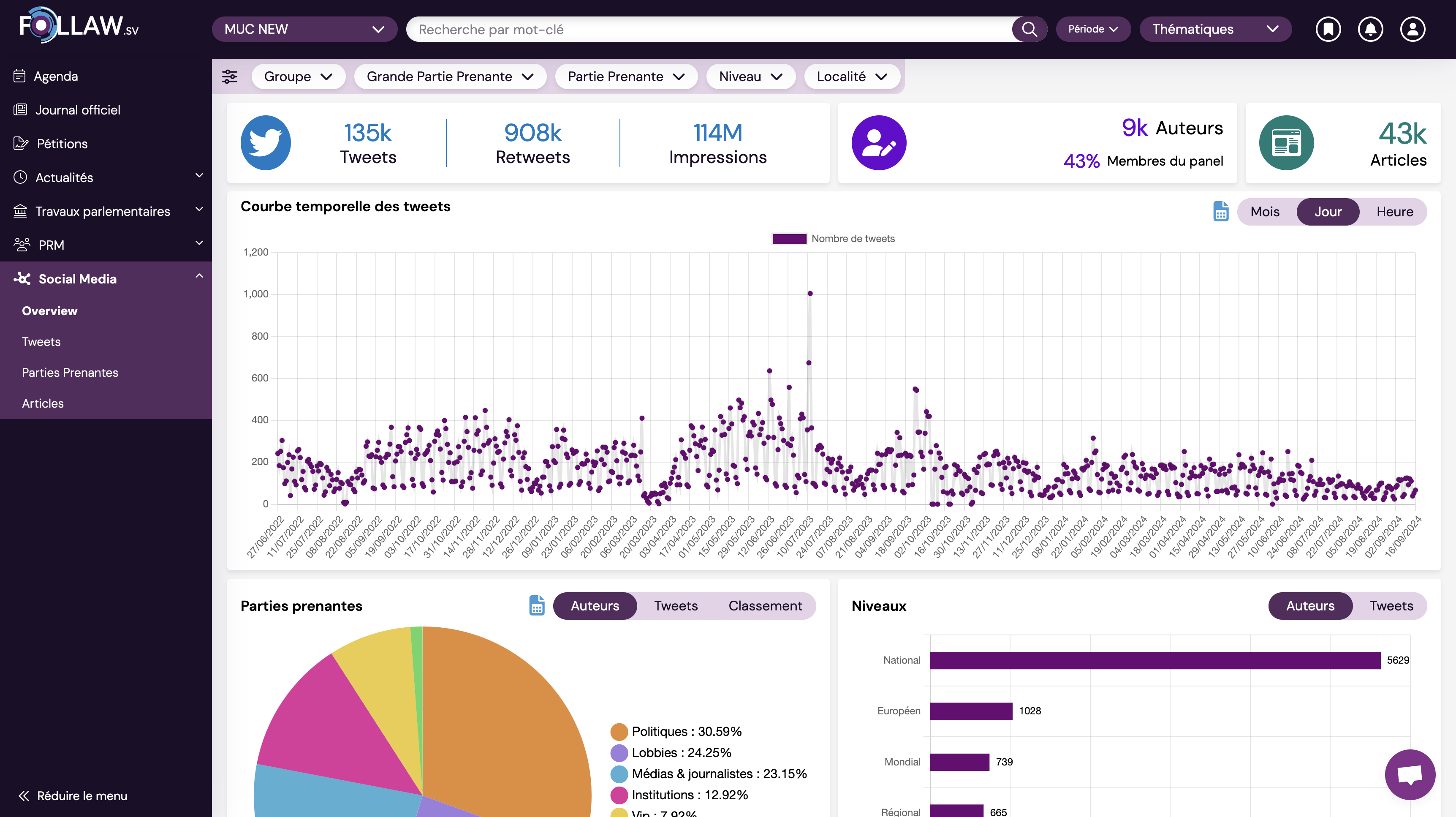Viewport: 1456px width, 817px height.
Task: Open the MUC NEW dropdown
Action: click(304, 30)
